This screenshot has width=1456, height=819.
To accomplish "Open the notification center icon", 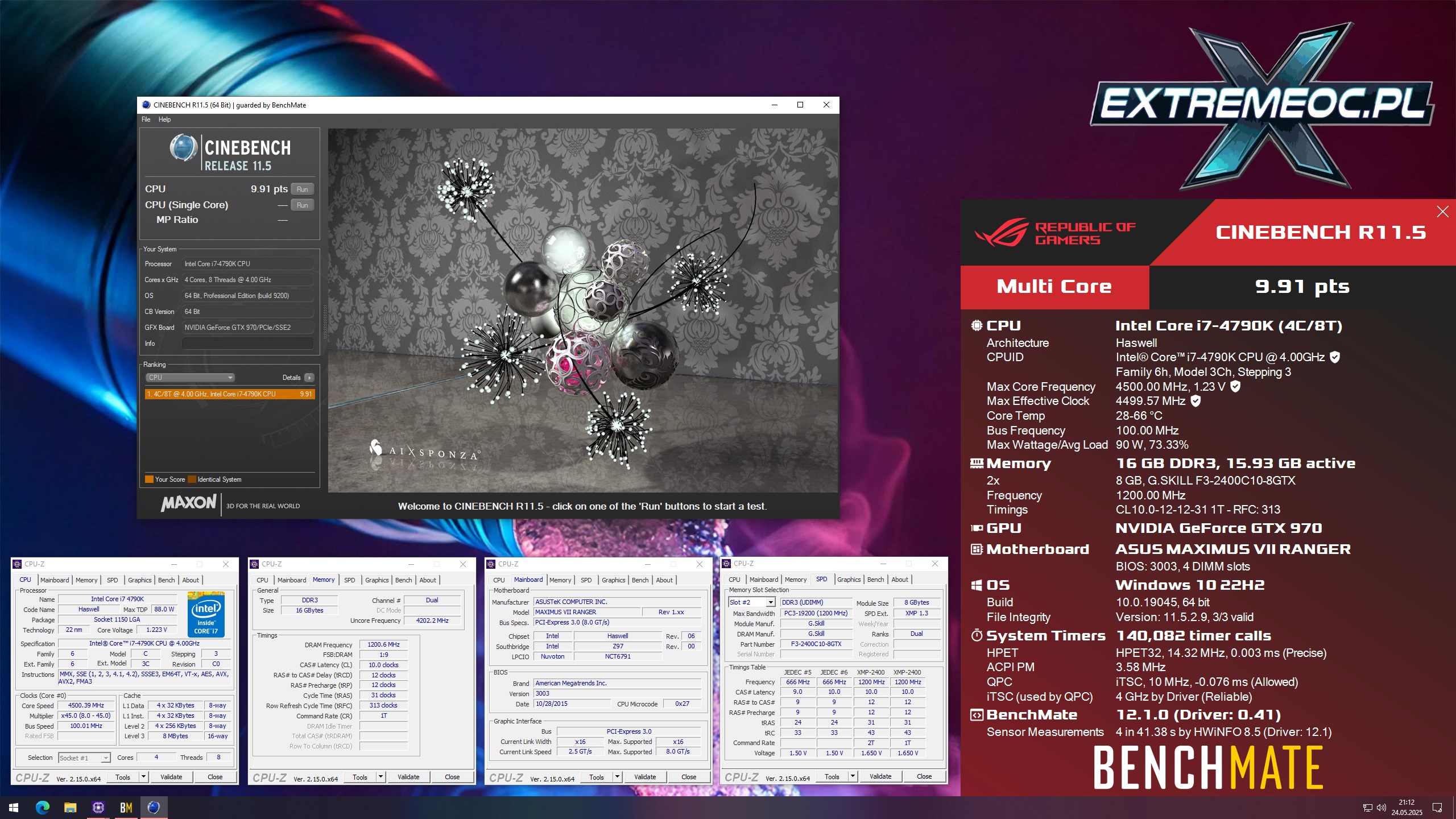I will tap(1437, 808).
